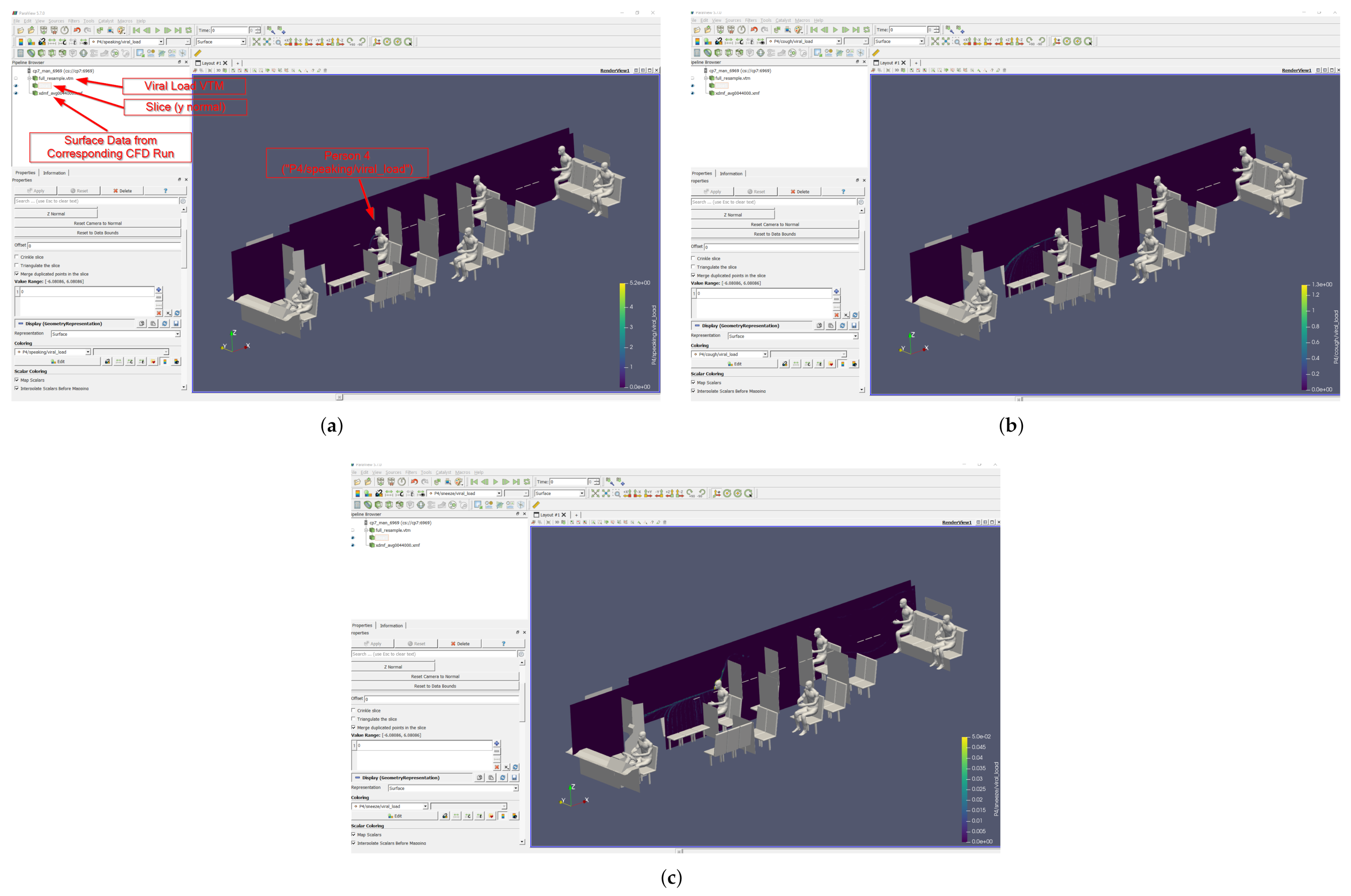This screenshot has height=896, width=1351.
Task: Open the Filters menu in panel (a)
Action: coord(74,21)
